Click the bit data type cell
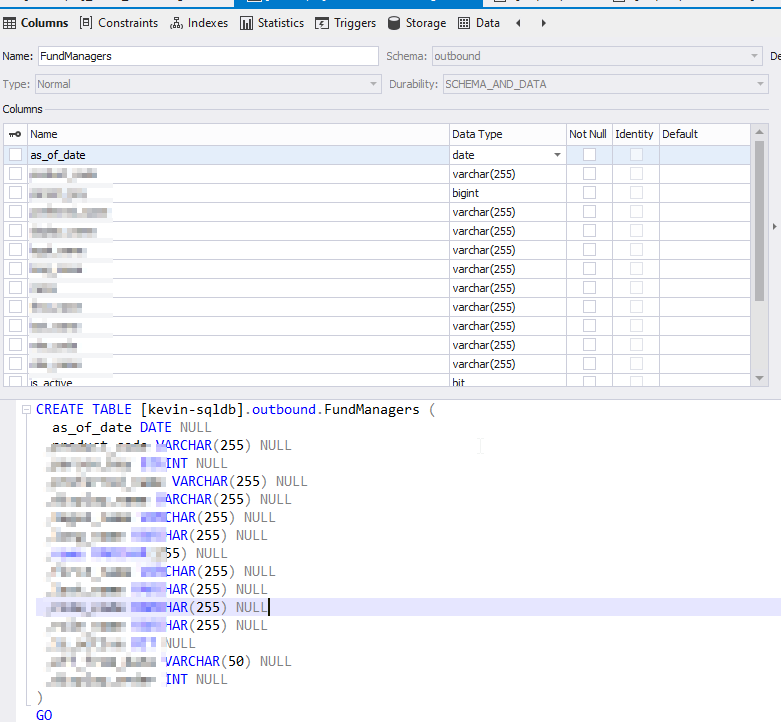781x722 pixels. tap(508, 381)
